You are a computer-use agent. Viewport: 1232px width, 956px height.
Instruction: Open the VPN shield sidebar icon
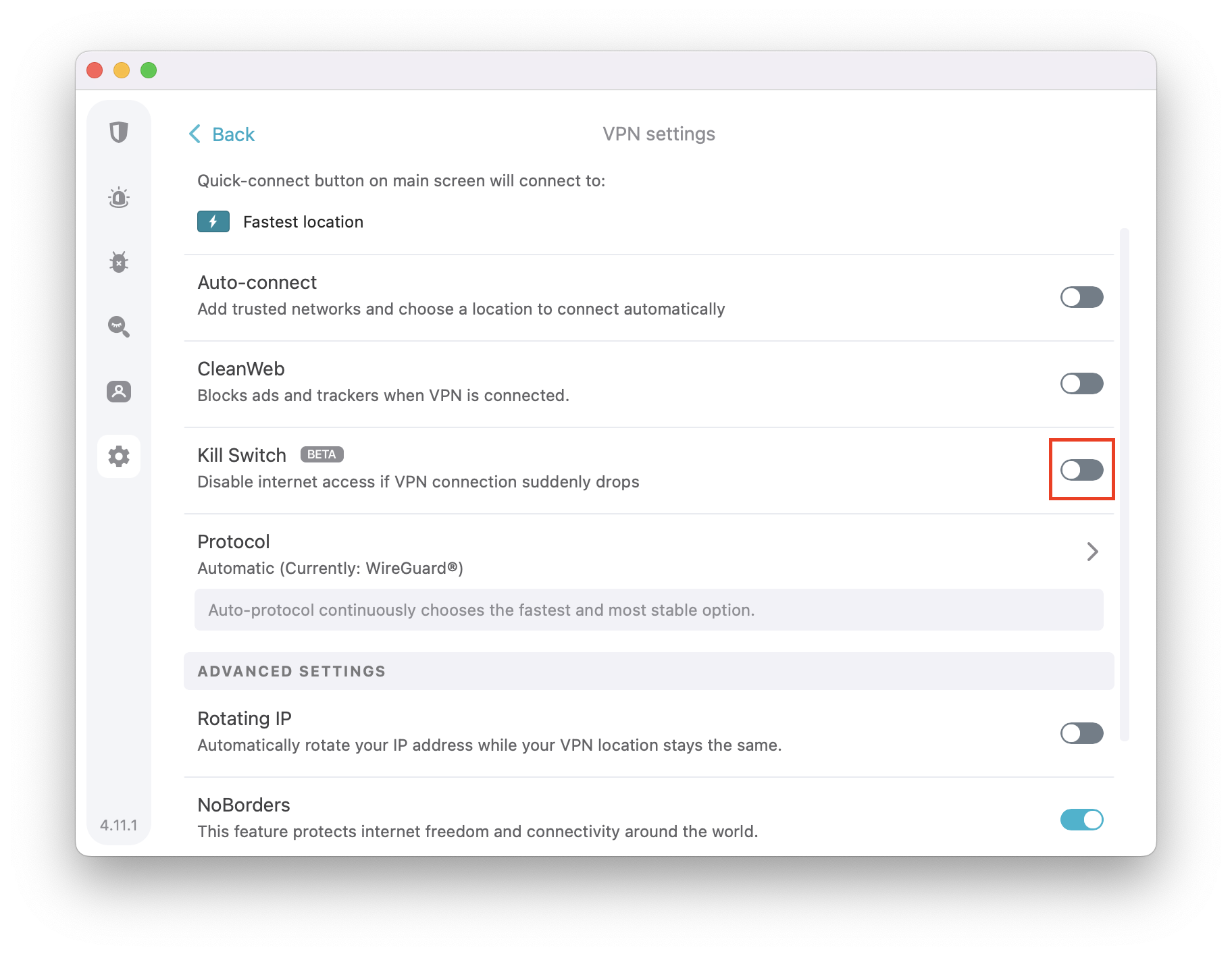point(119,132)
